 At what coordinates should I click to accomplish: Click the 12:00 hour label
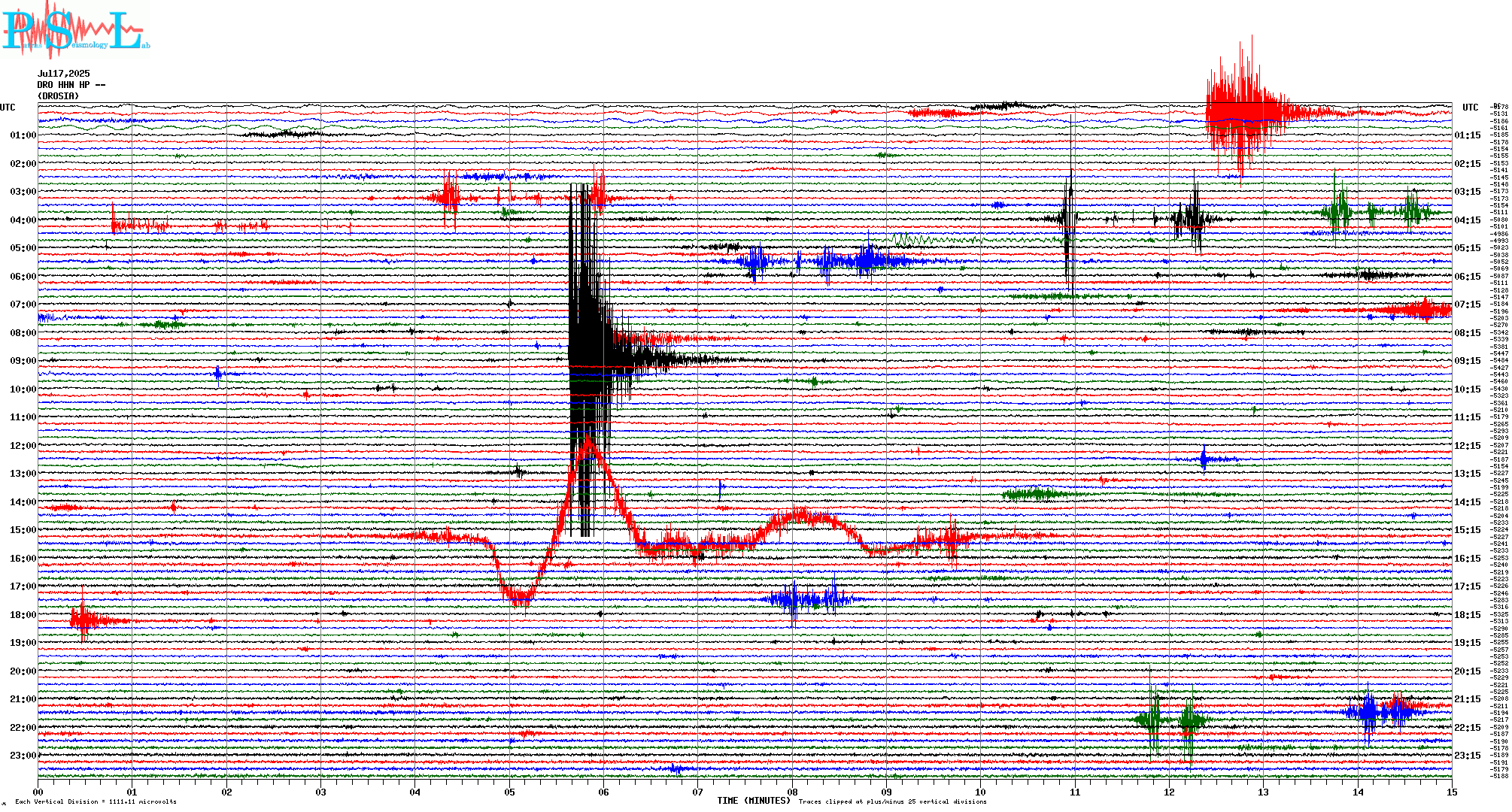click(23, 446)
